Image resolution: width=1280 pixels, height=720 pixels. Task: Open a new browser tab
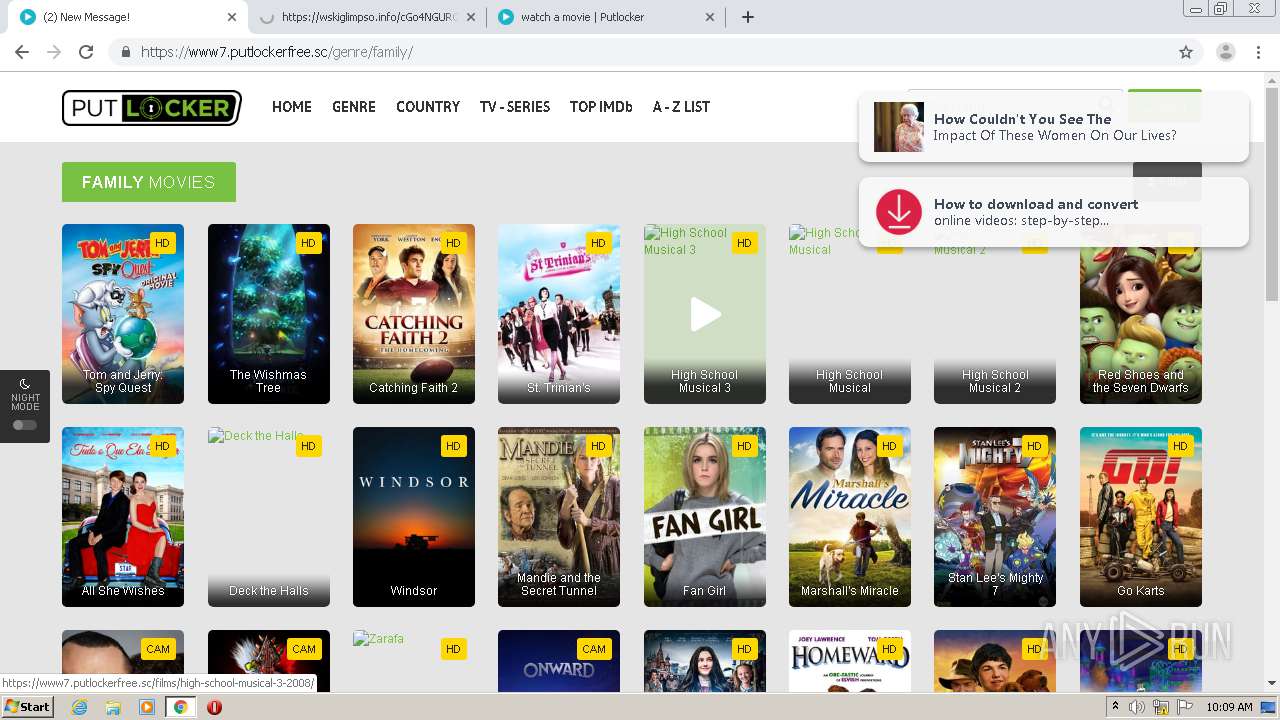point(748,17)
